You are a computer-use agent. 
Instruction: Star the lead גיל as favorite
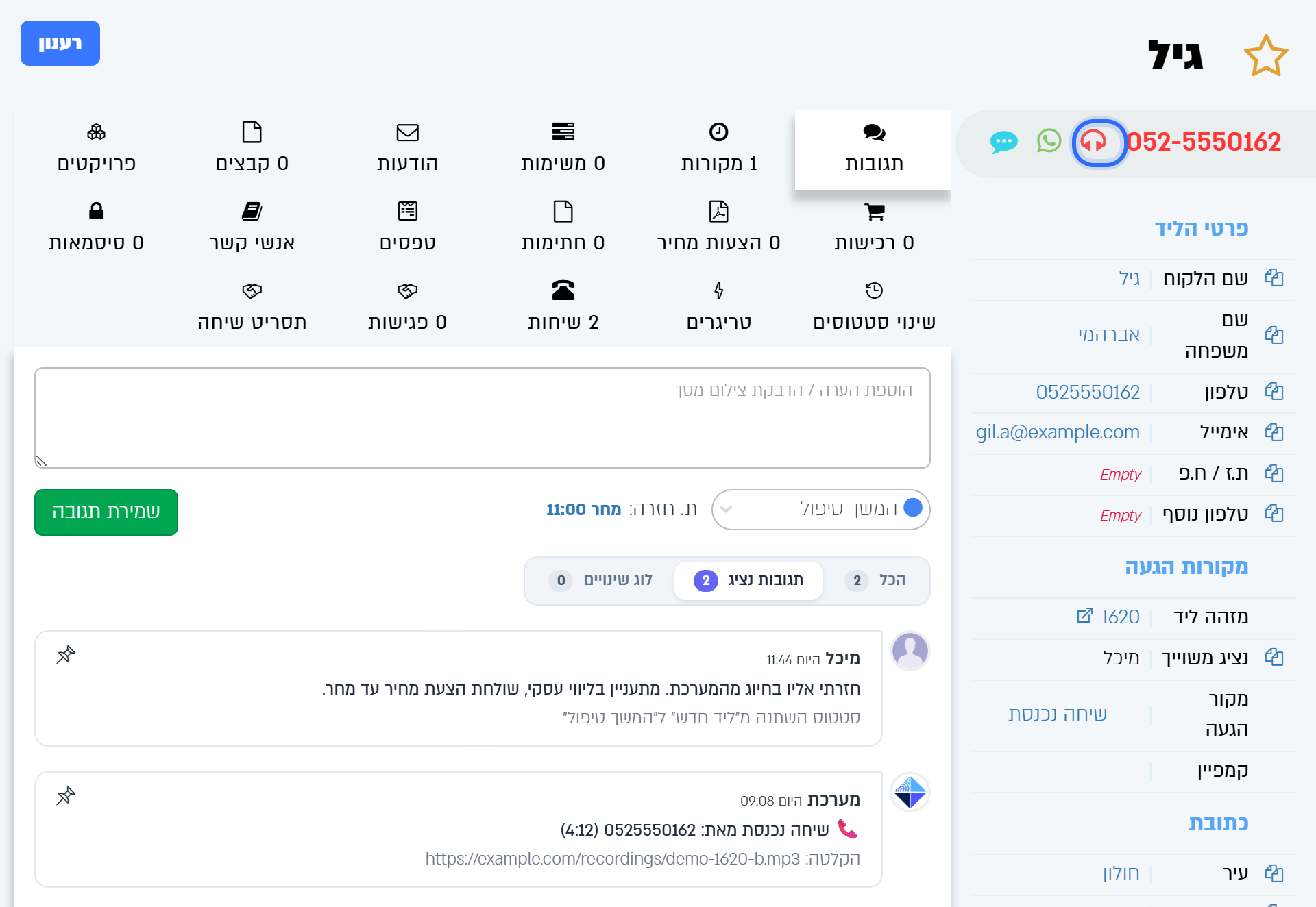click(1265, 55)
